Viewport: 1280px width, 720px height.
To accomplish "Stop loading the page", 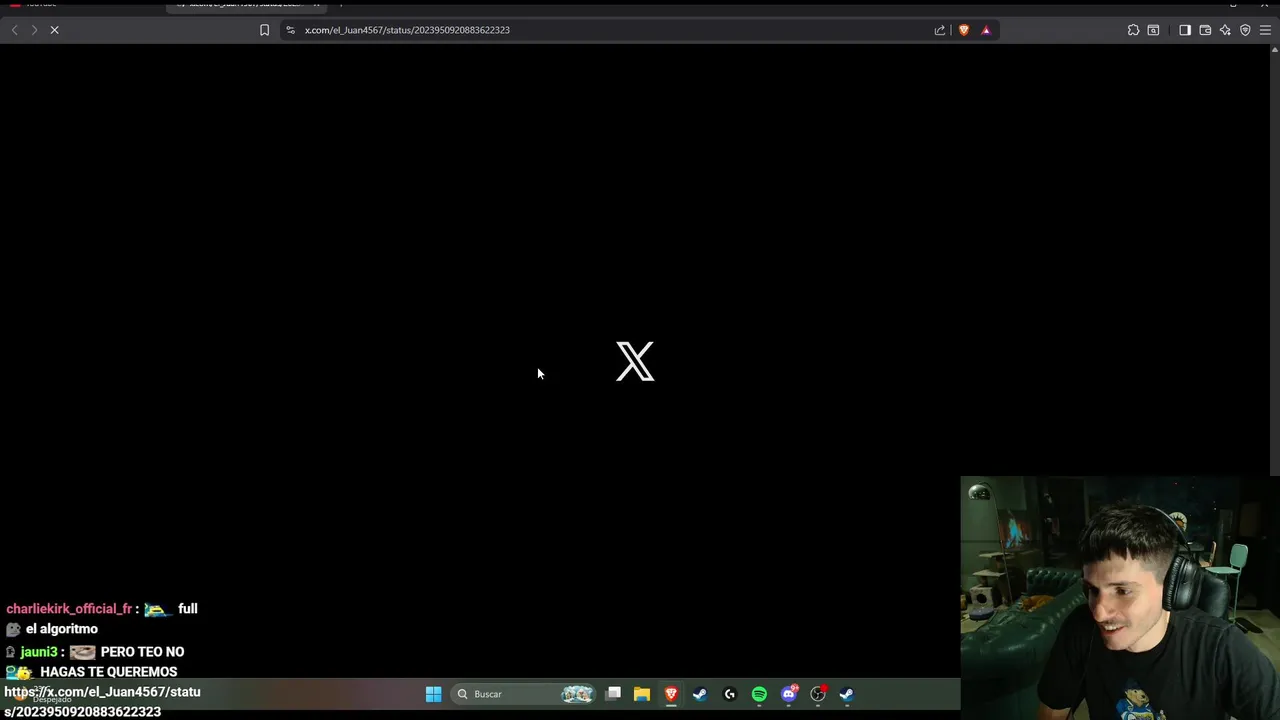I will pyautogui.click(x=54, y=30).
